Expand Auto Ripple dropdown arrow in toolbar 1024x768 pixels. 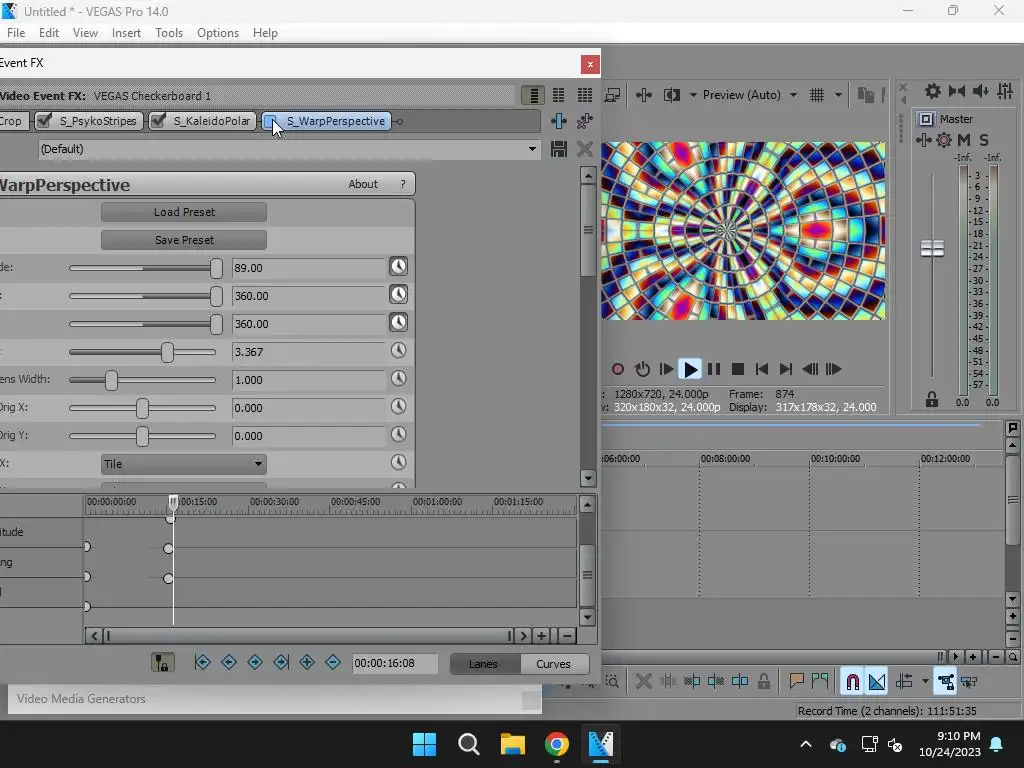click(925, 682)
